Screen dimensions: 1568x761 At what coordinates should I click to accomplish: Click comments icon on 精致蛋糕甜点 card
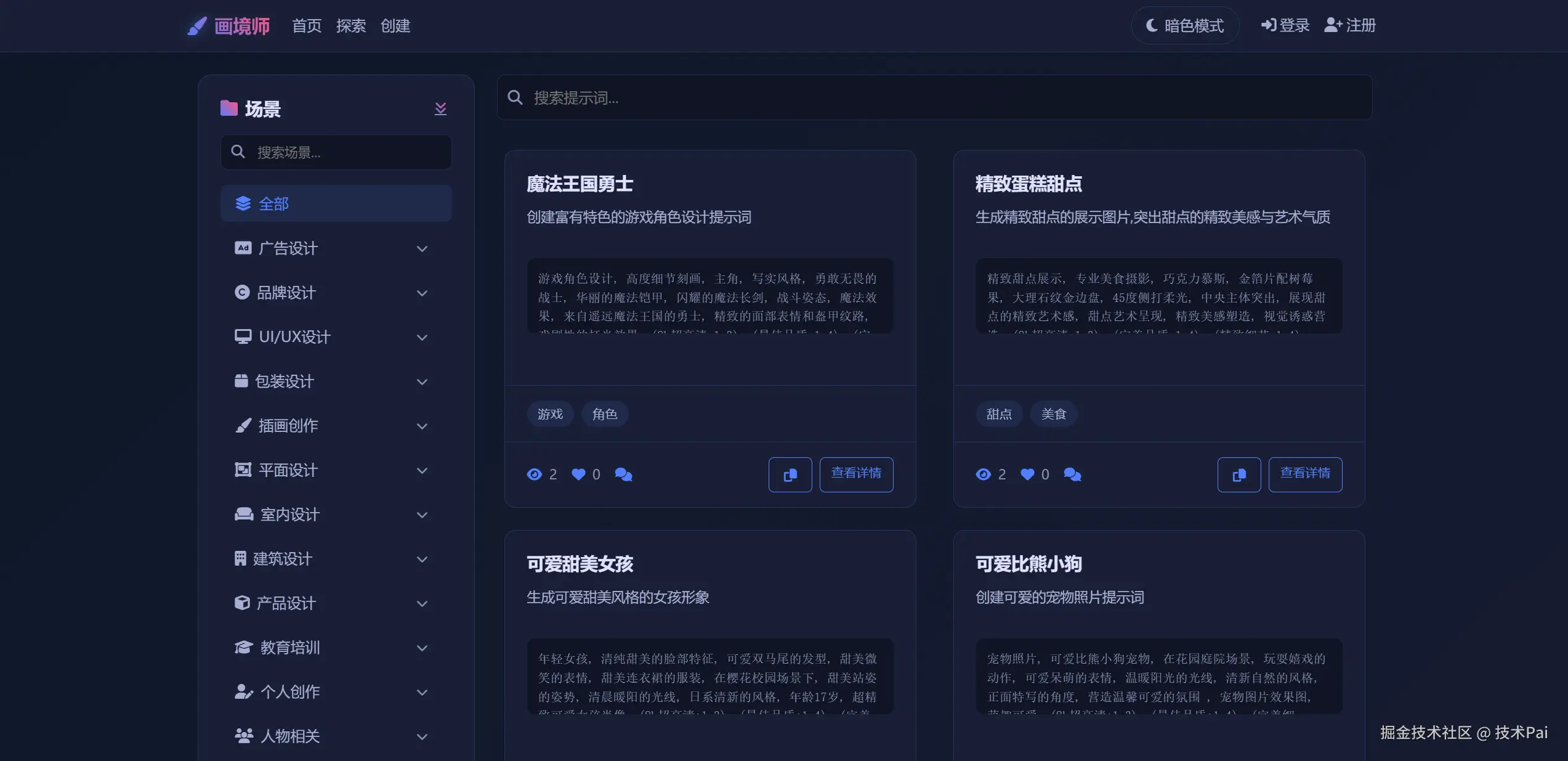(x=1072, y=474)
